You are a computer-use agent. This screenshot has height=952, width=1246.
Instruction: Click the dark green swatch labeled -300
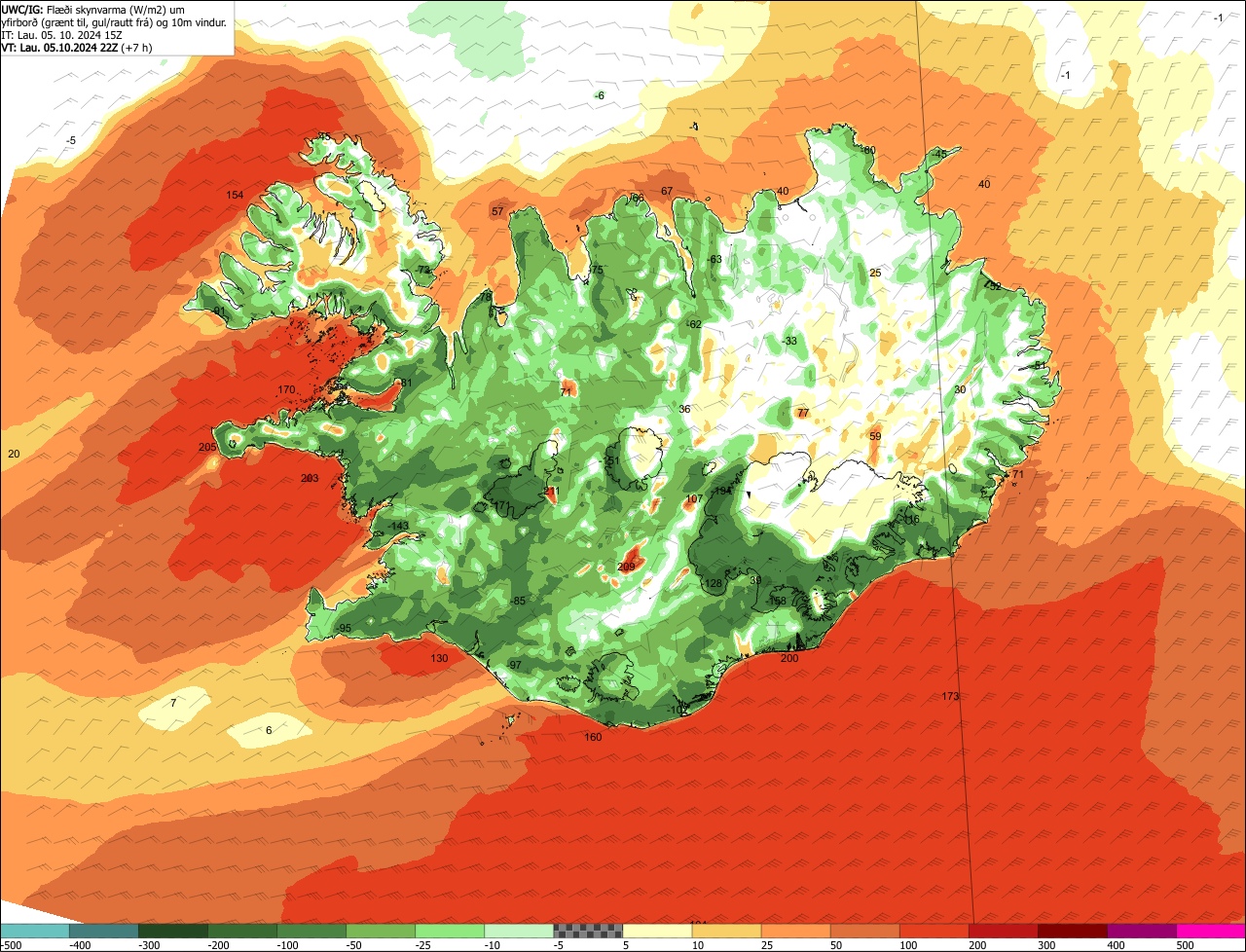[173, 931]
